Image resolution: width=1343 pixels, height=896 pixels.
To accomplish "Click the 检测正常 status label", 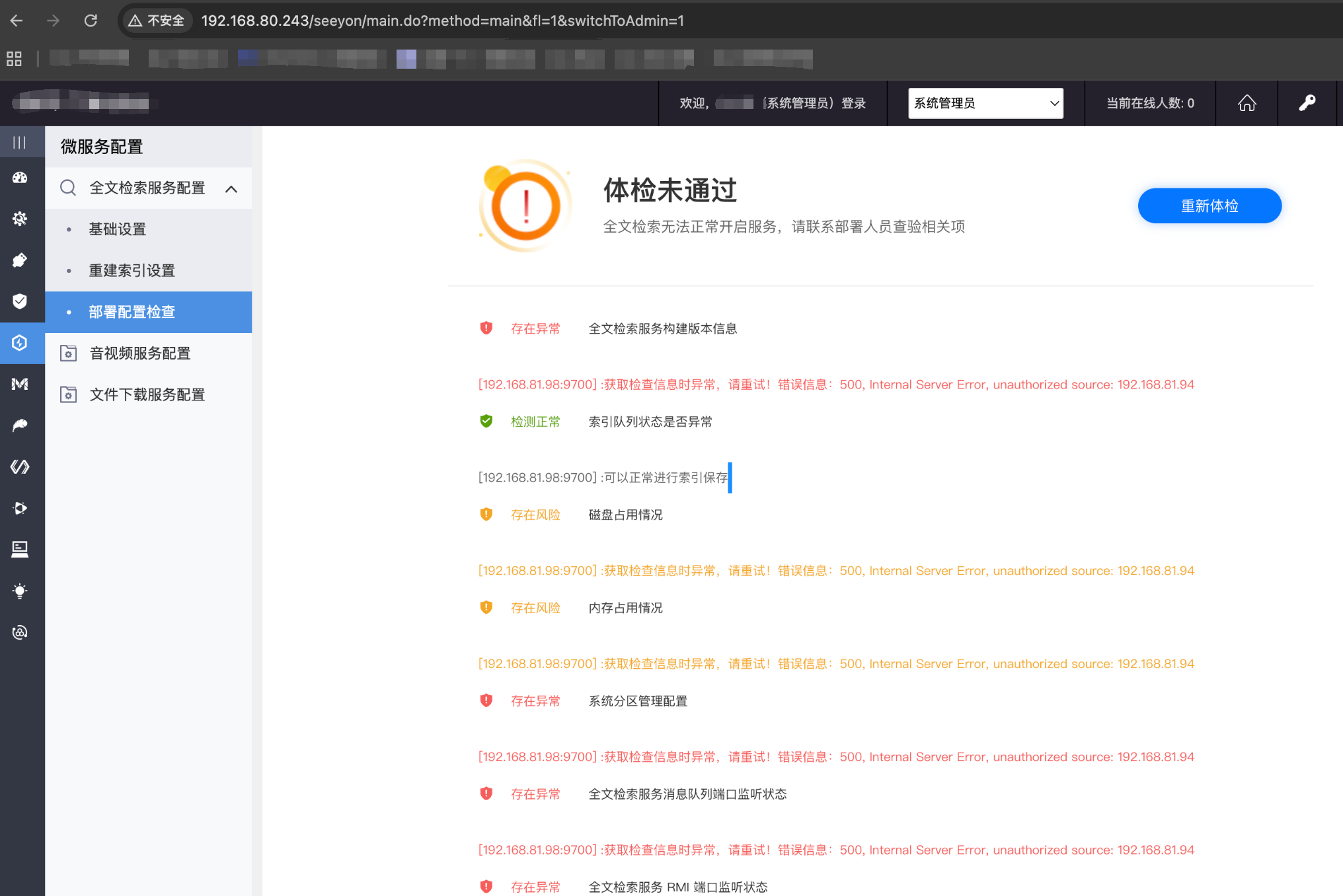I will coord(535,422).
